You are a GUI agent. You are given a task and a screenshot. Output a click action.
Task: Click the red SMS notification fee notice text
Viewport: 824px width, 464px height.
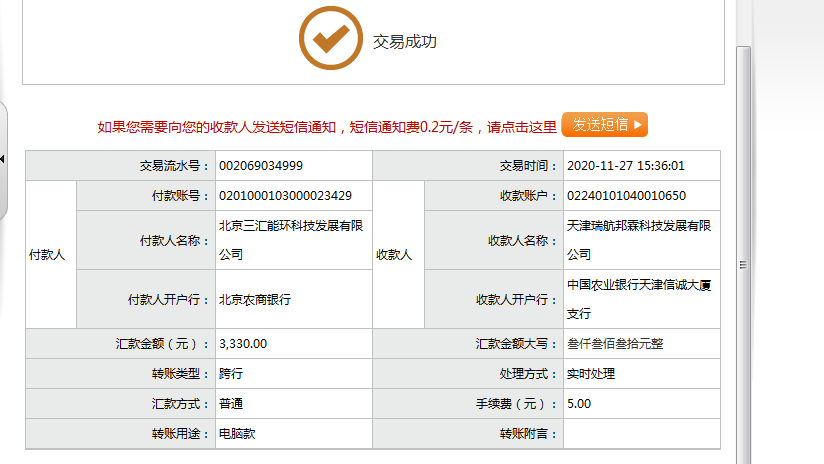click(327, 127)
